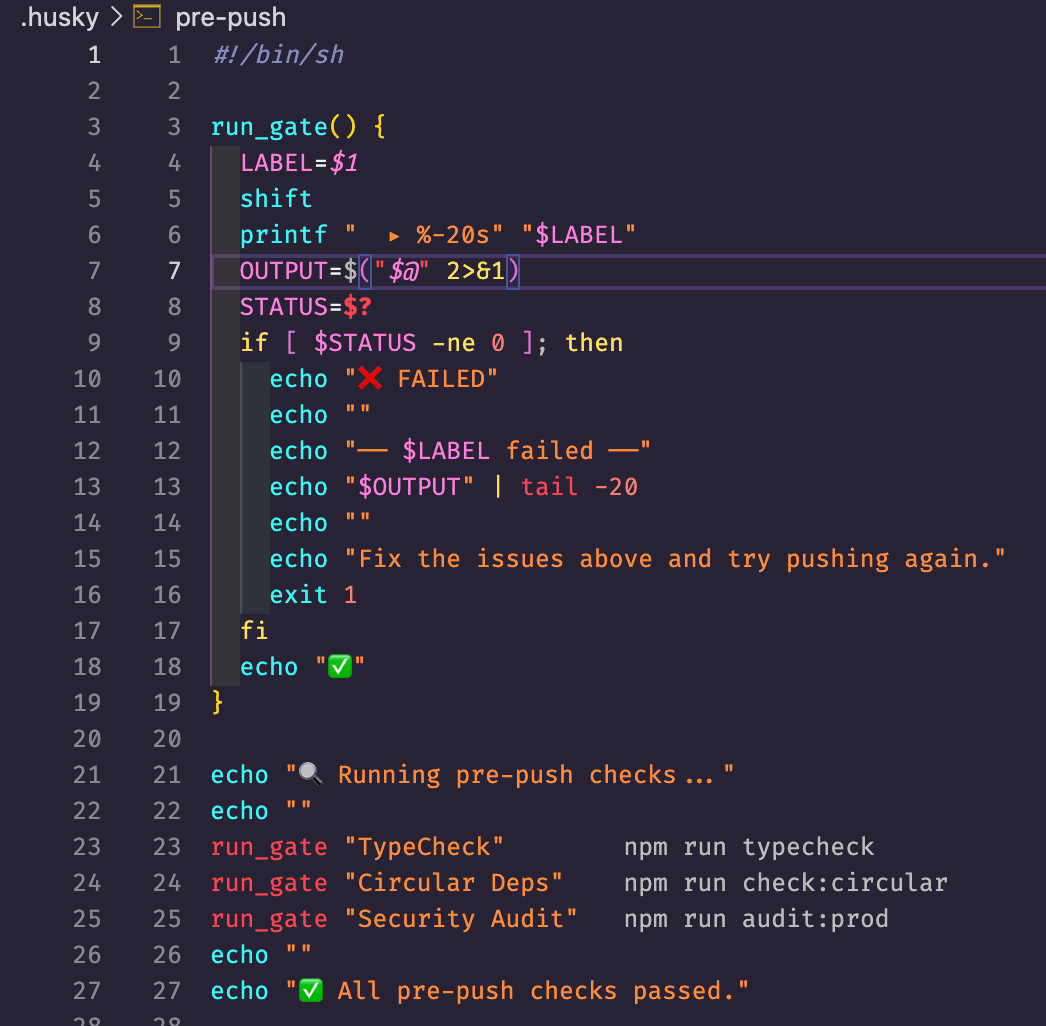Click the printf statement on line 6
Viewport: 1046px width, 1026px height.
click(438, 235)
